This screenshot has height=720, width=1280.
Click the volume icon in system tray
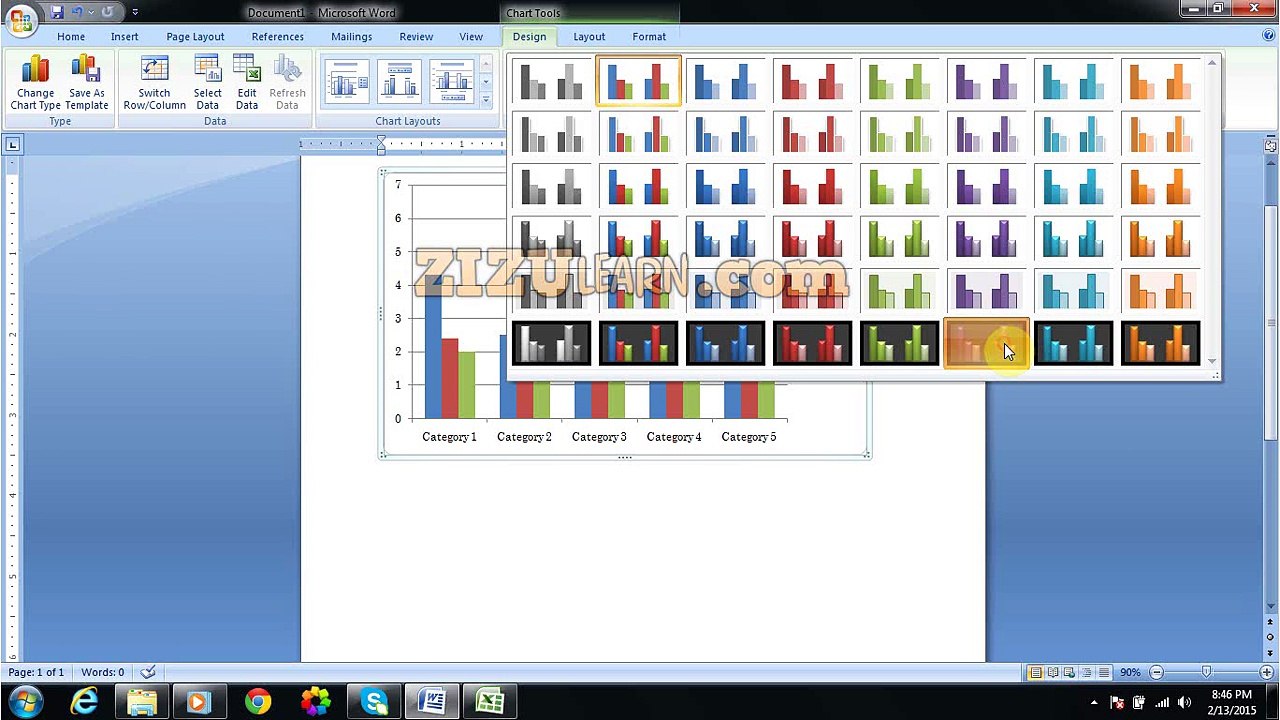[x=1183, y=702]
